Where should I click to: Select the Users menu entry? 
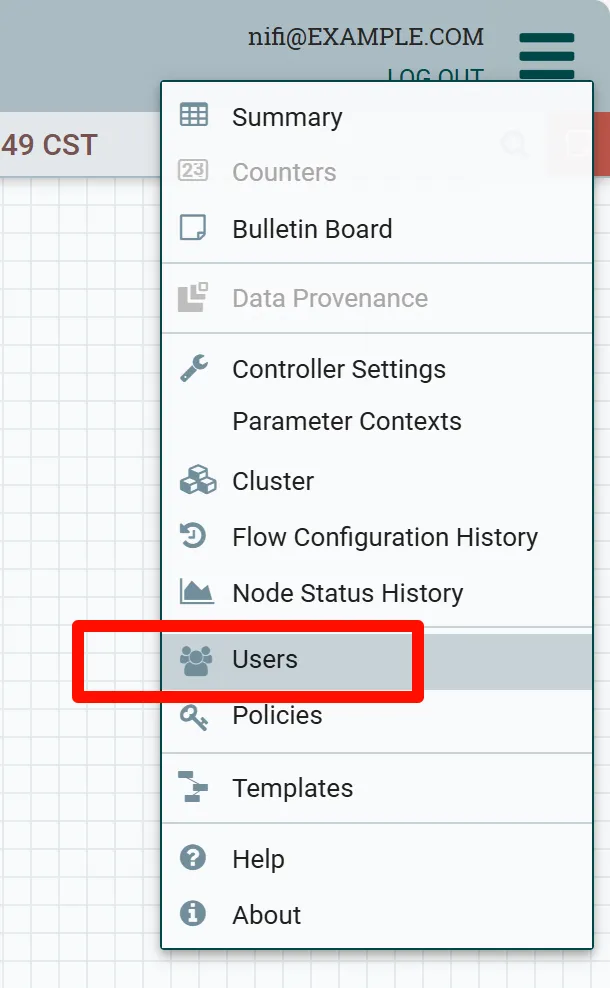click(x=265, y=660)
